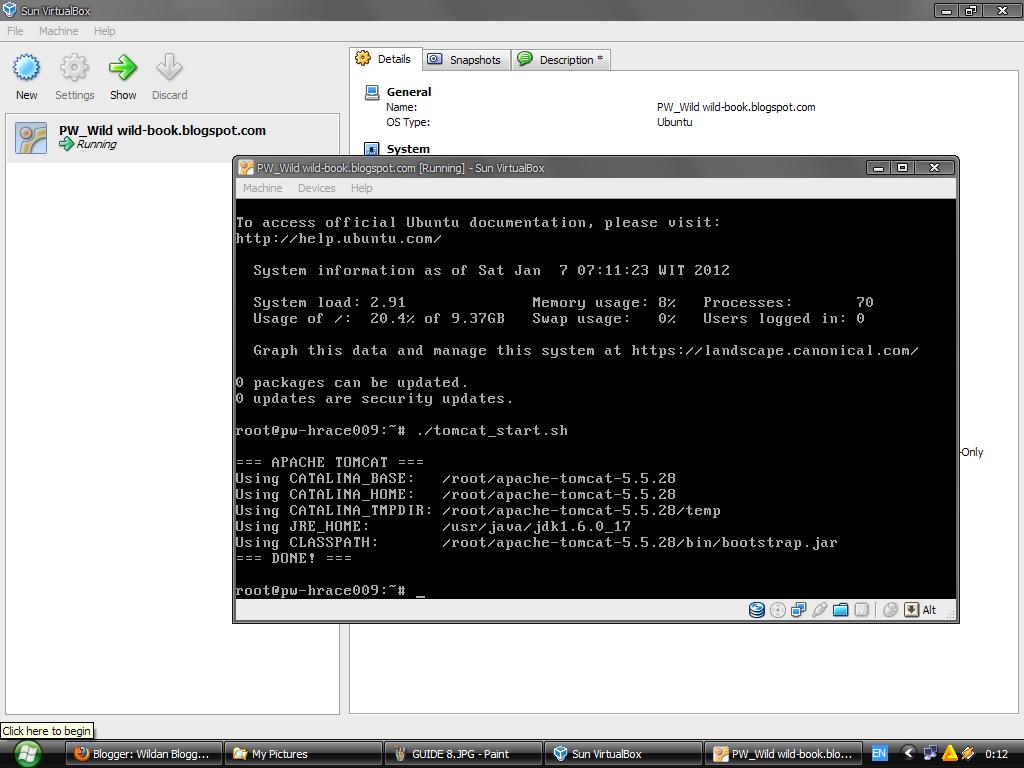Click the tomcat_start.sh command line
This screenshot has width=1024, height=768.
click(x=402, y=430)
